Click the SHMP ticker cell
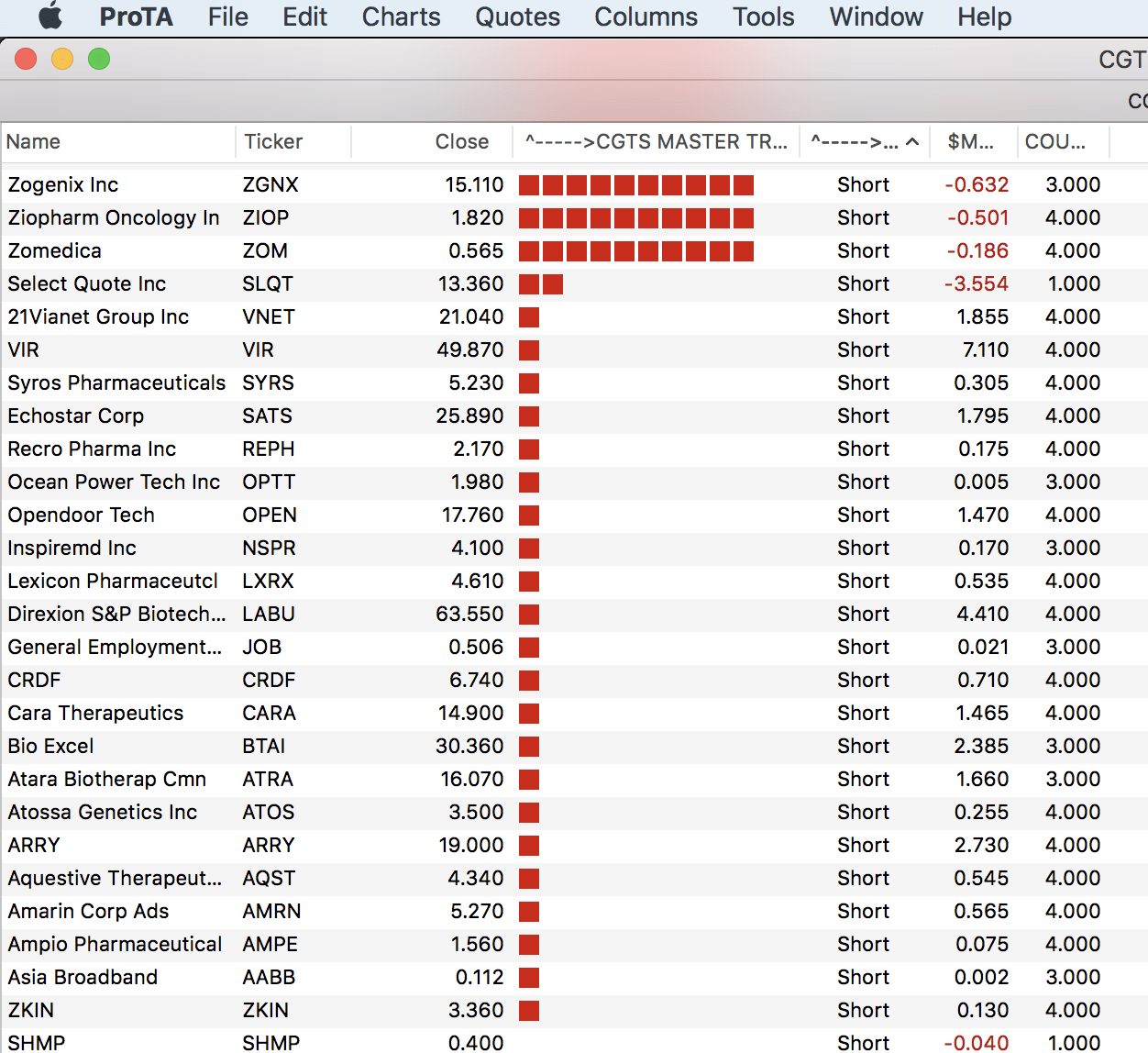1148x1053 pixels. pyautogui.click(x=270, y=1043)
